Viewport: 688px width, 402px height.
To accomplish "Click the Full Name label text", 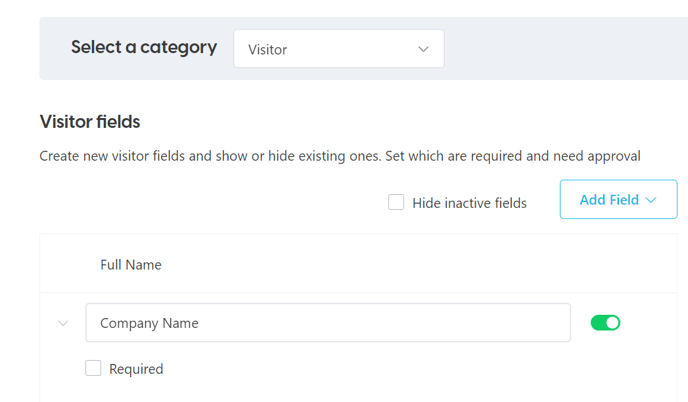I will (x=131, y=265).
